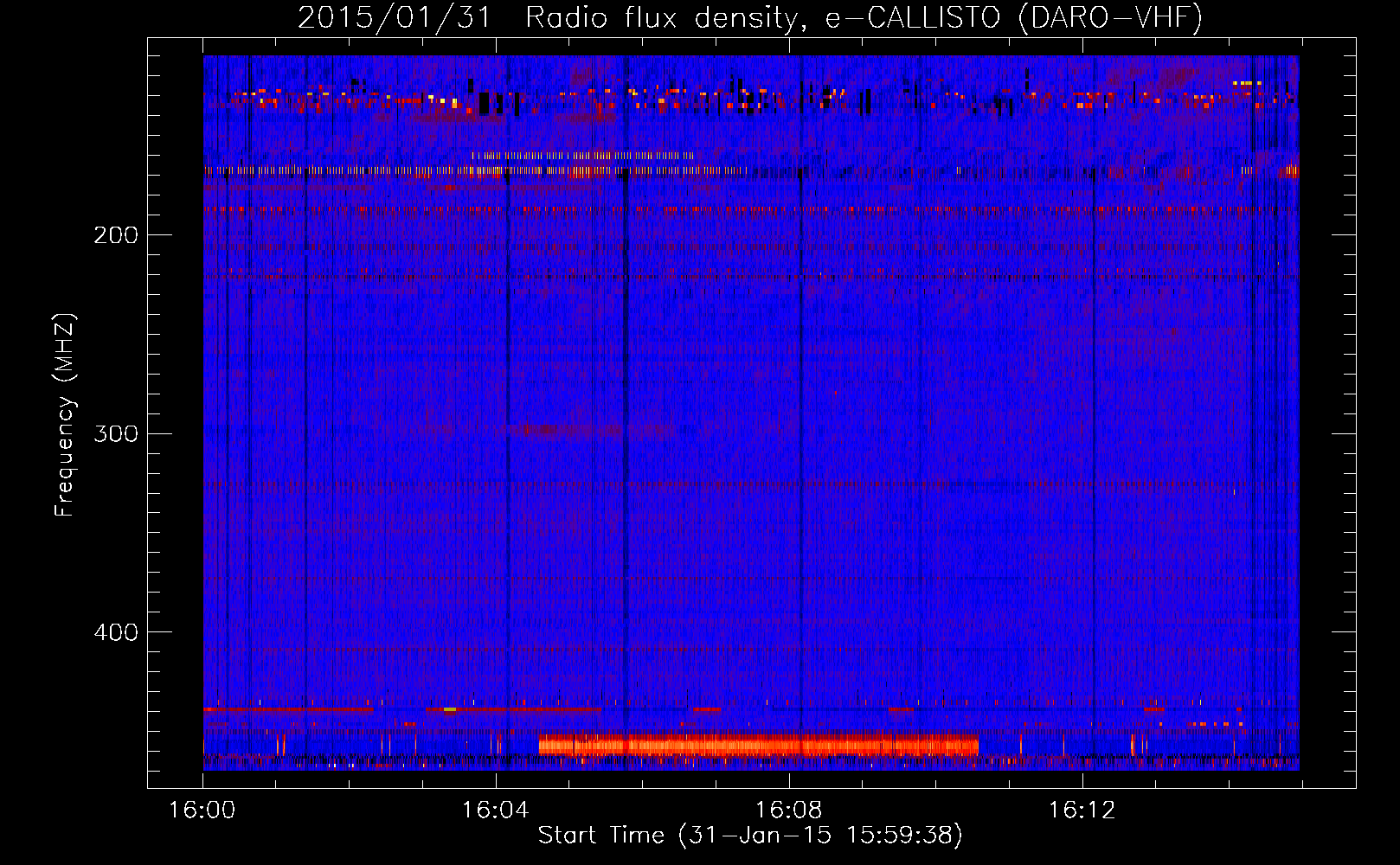Screen dimensions: 1400x865
Task: Select the 200 frequency axis label
Action: pos(116,234)
